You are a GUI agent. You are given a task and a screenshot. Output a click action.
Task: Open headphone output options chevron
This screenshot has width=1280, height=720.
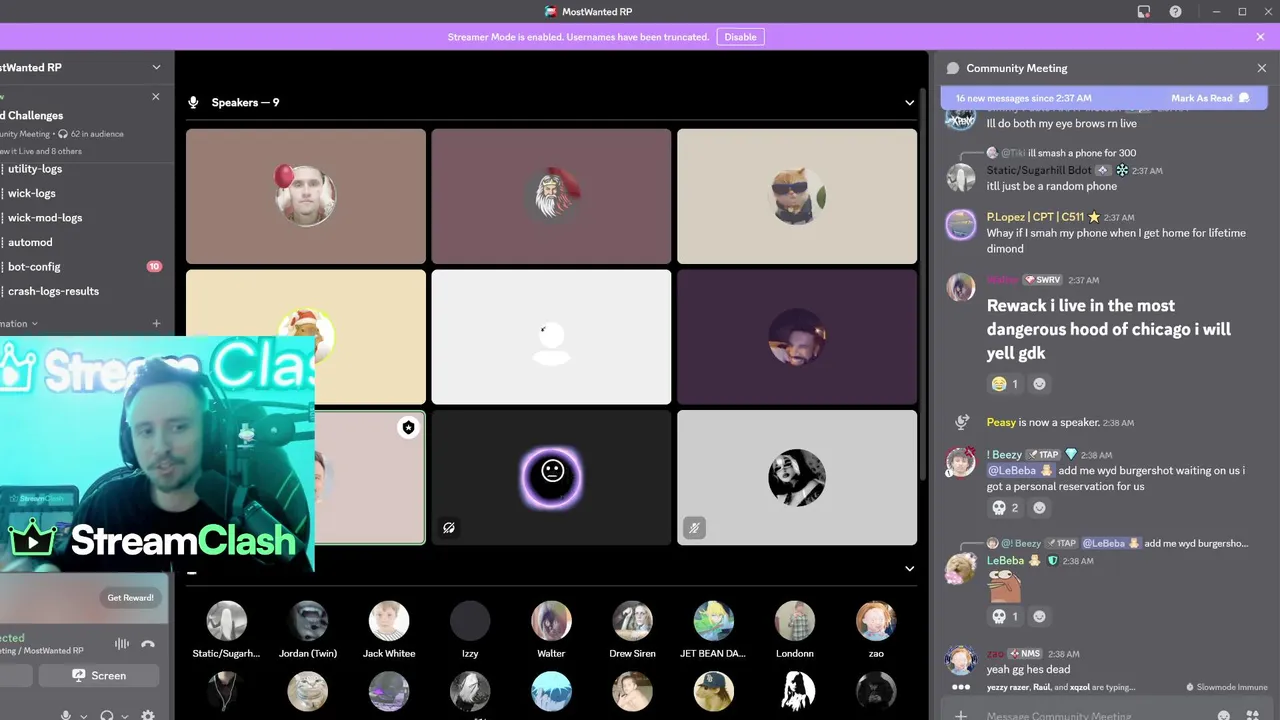tap(125, 716)
